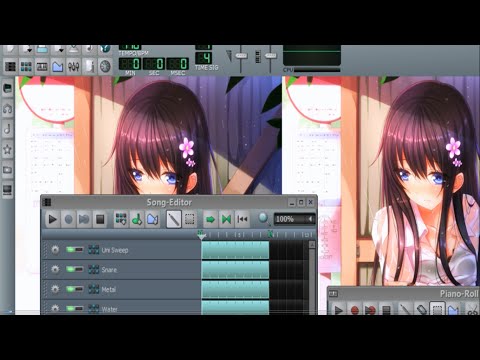Click the Water track name
The image size is (480, 360).
[x=110, y=309]
